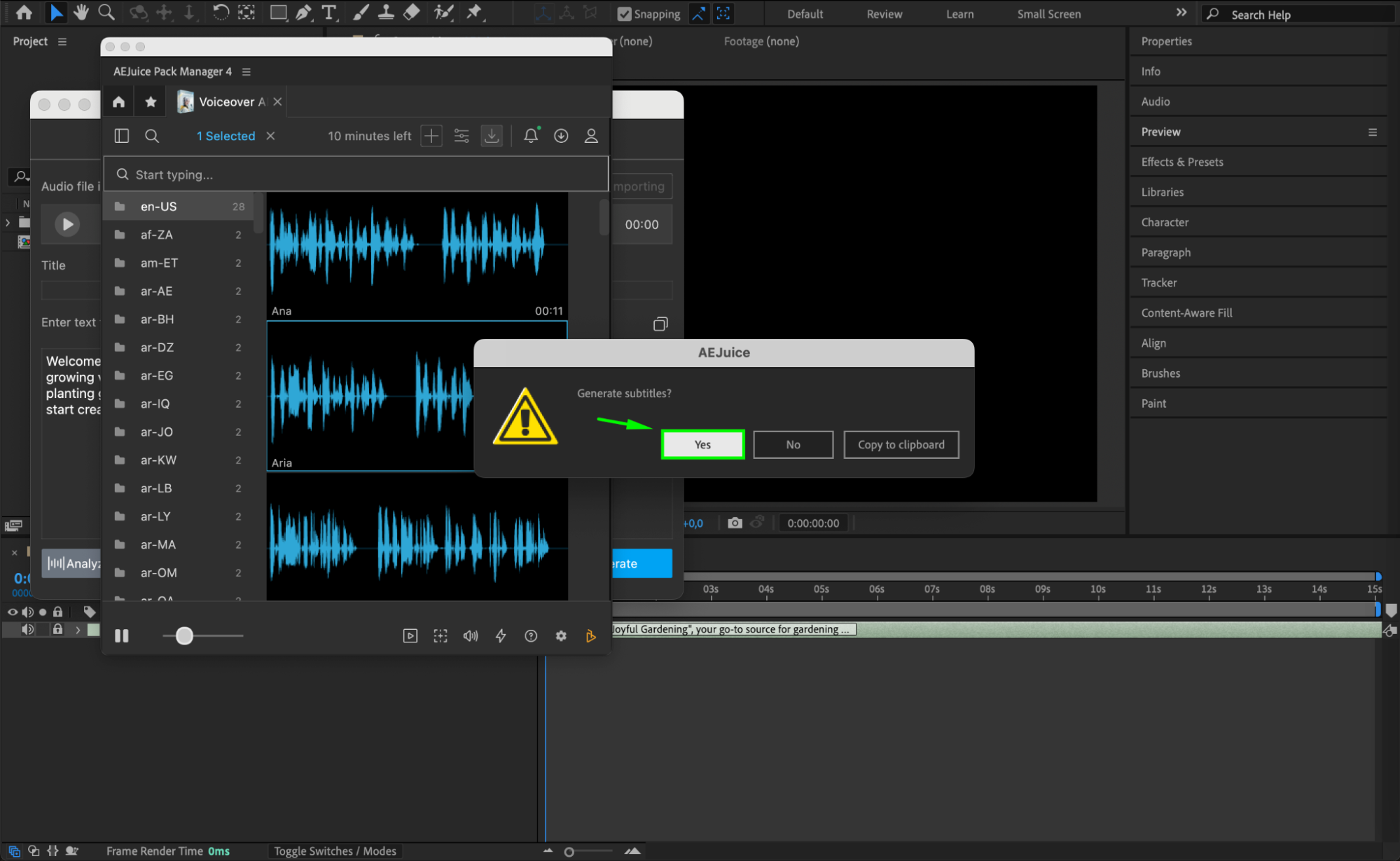
Task: Click No in AEJuice dialog
Action: (793, 444)
